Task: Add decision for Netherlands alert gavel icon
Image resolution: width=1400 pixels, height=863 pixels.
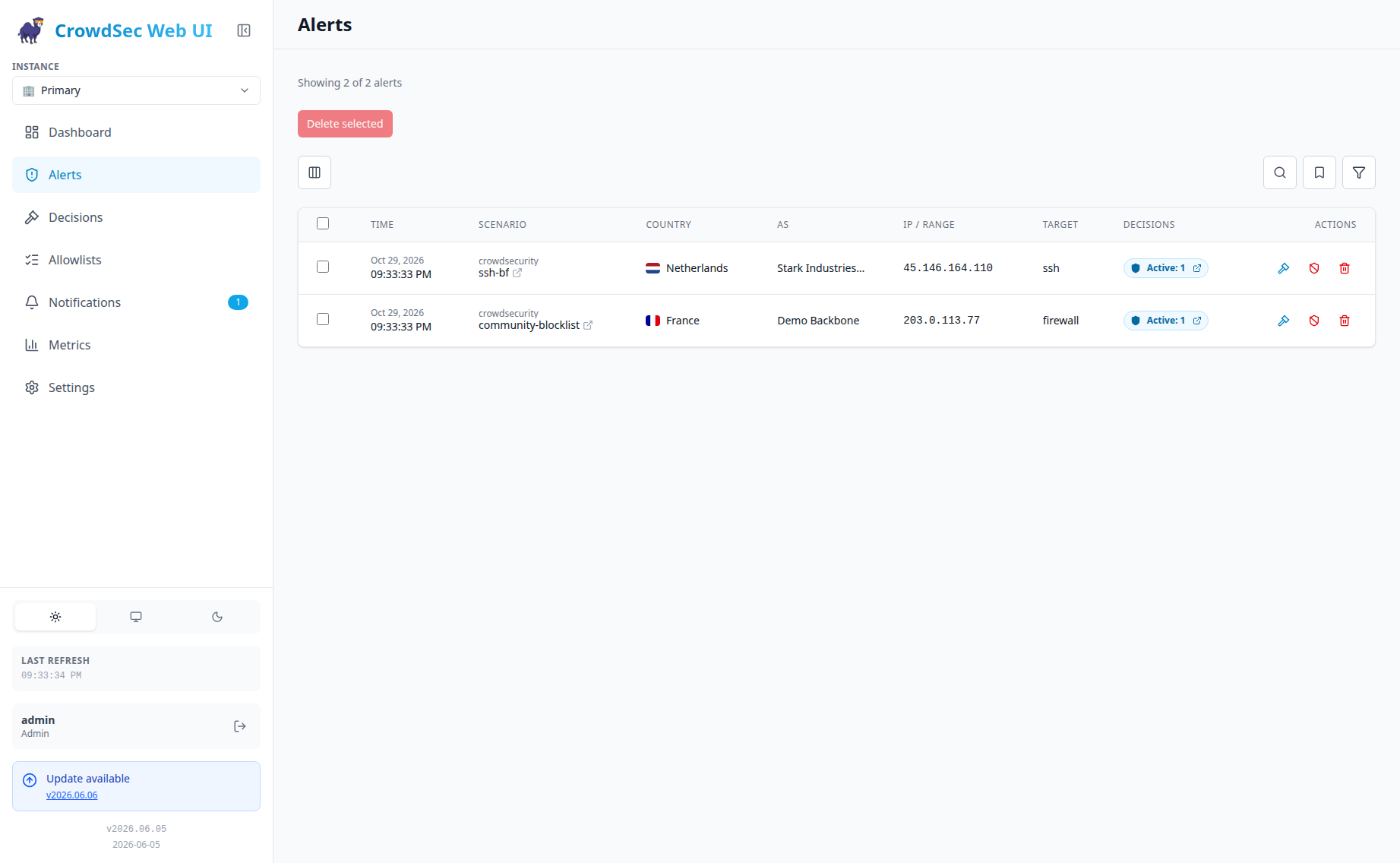Action: pos(1284,268)
